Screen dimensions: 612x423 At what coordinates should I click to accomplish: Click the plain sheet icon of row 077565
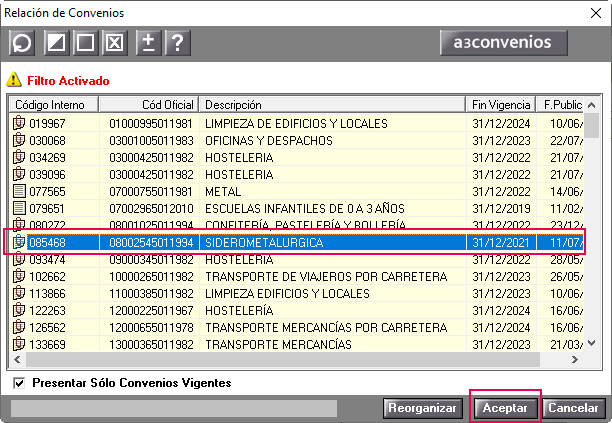point(19,191)
